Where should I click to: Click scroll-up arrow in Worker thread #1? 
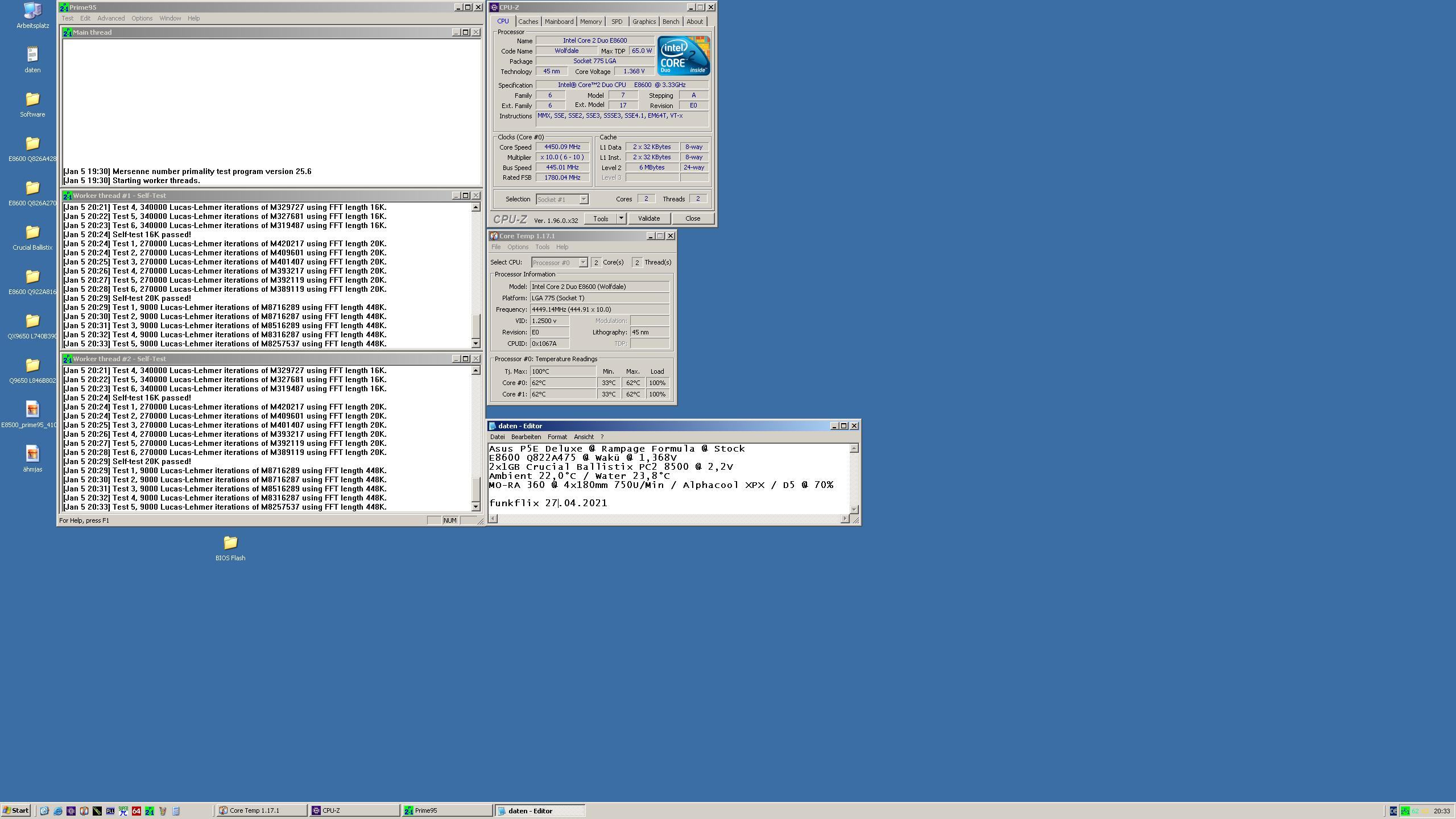(476, 208)
